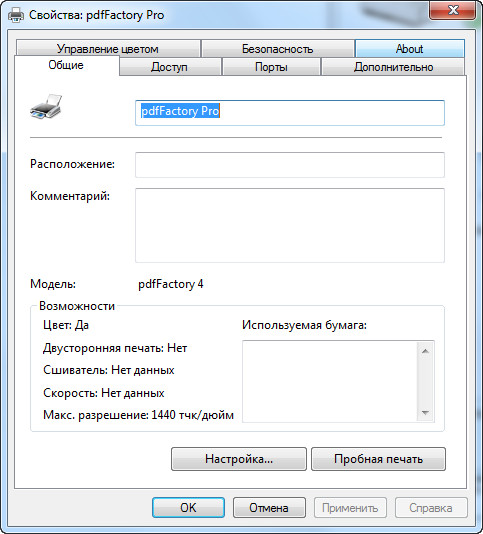Cancel with the Отмена button
This screenshot has width=483, height=534.
click(269, 508)
